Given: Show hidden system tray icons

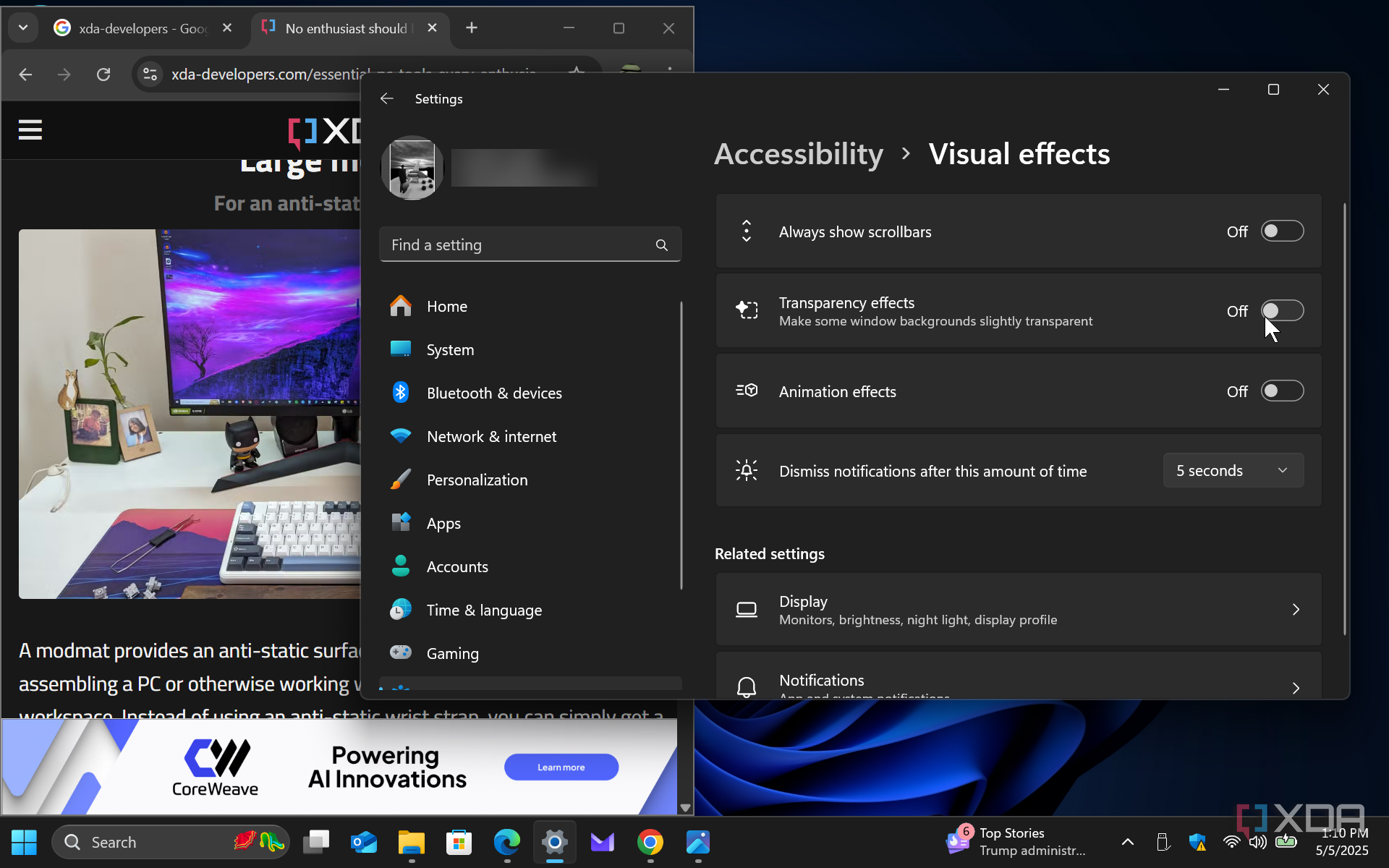Looking at the screenshot, I should click(x=1128, y=842).
